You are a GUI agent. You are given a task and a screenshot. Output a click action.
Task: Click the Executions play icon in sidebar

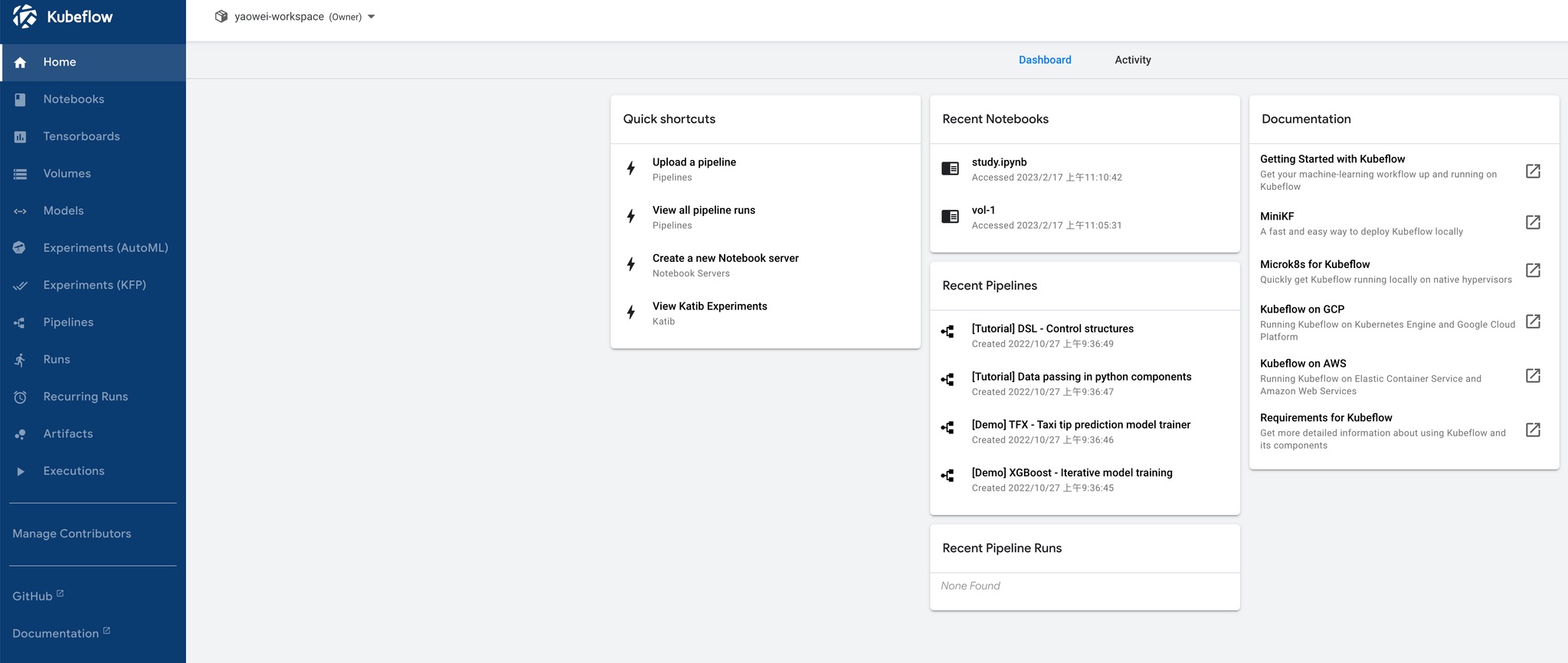click(x=20, y=472)
